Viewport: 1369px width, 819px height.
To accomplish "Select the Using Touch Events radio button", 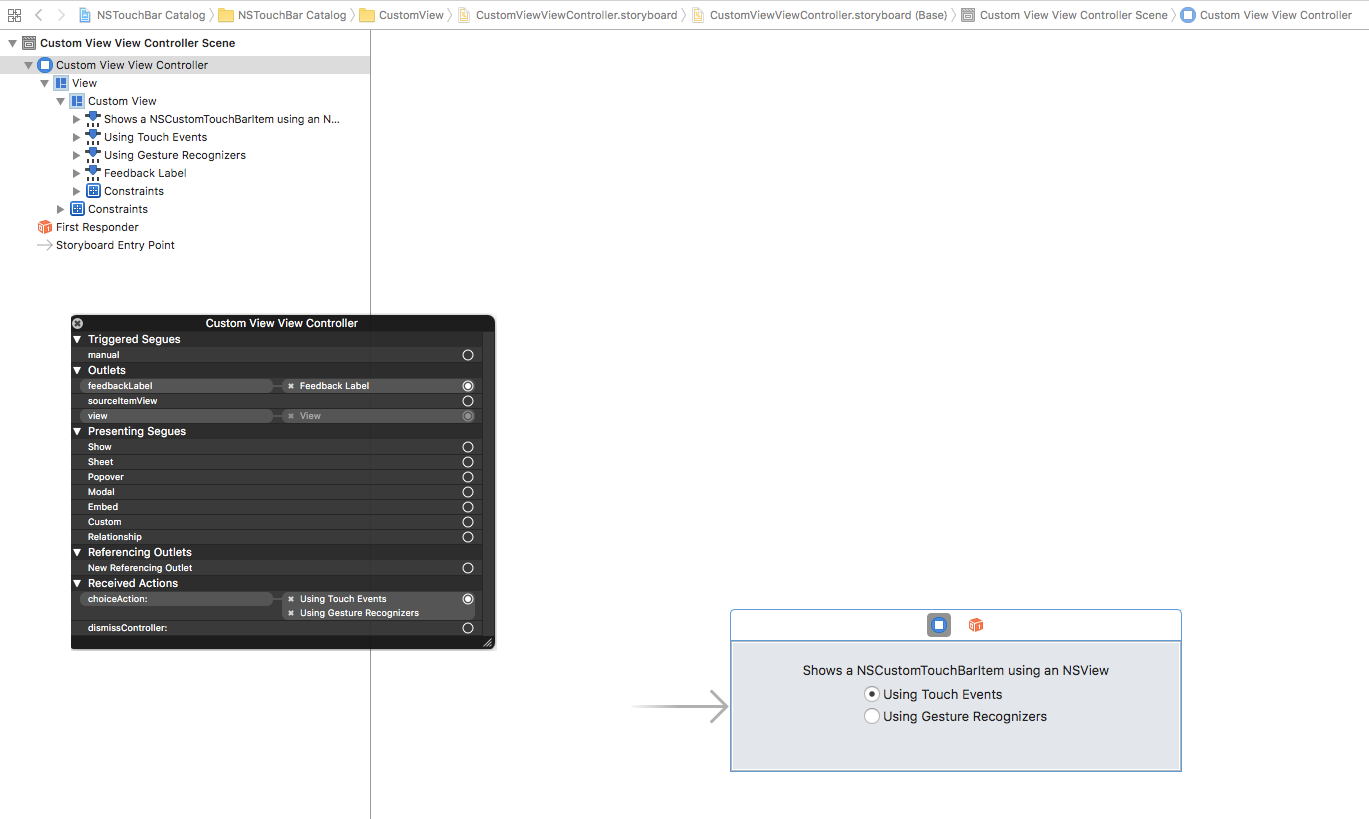I will click(x=872, y=694).
